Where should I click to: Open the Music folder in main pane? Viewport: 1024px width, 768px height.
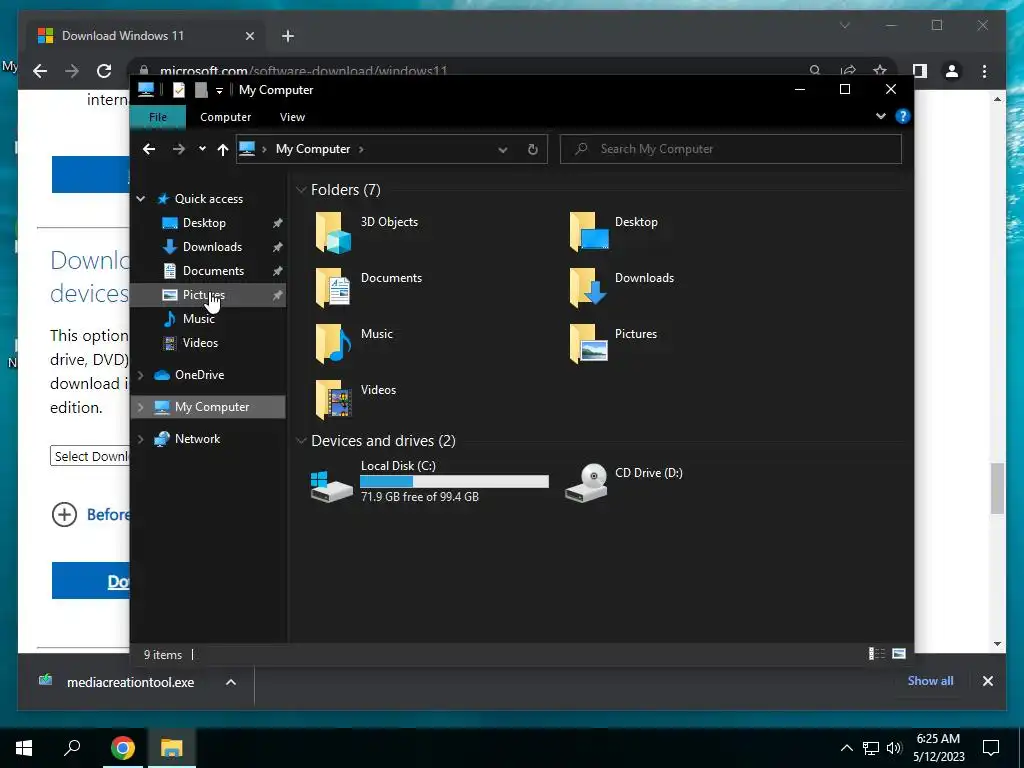pyautogui.click(x=333, y=344)
